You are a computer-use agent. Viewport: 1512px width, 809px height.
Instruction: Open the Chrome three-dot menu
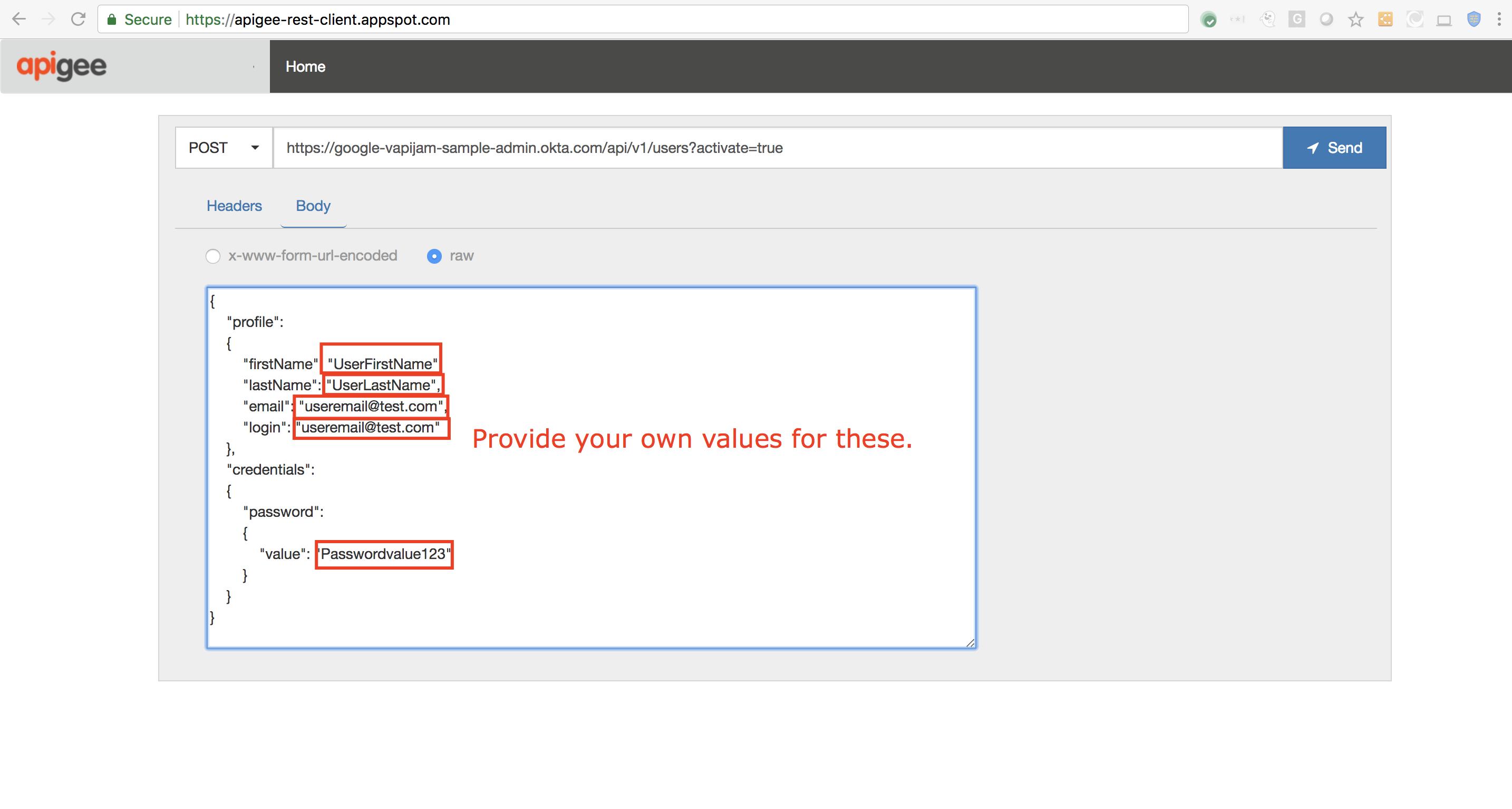click(x=1498, y=20)
